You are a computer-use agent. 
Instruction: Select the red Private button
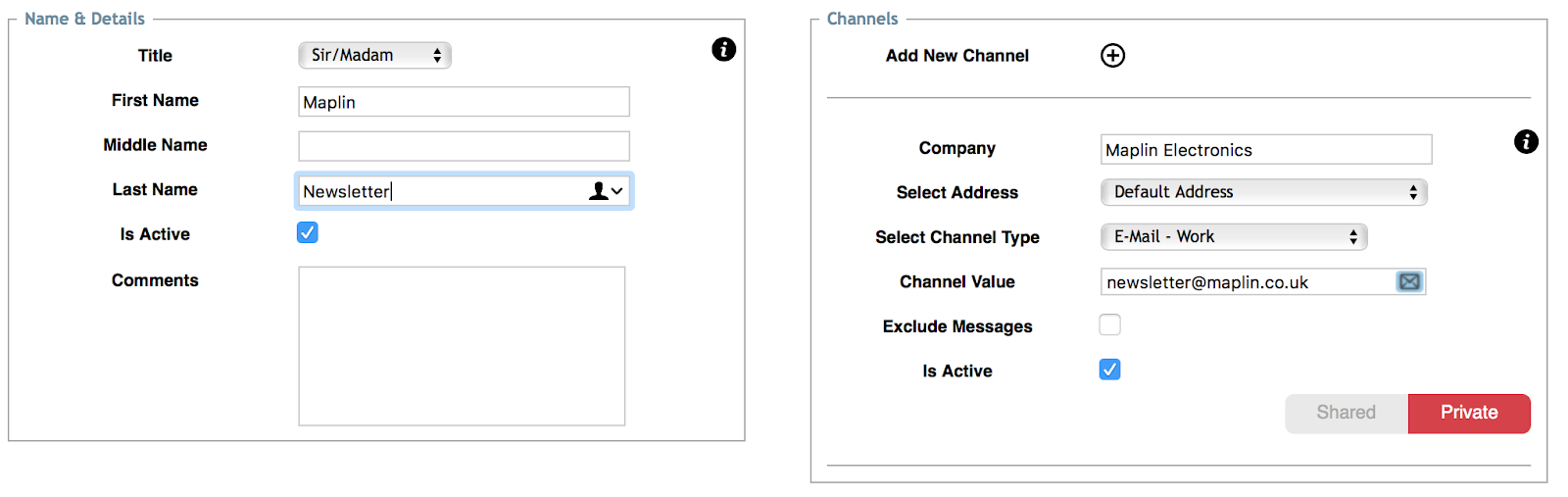pos(1469,413)
